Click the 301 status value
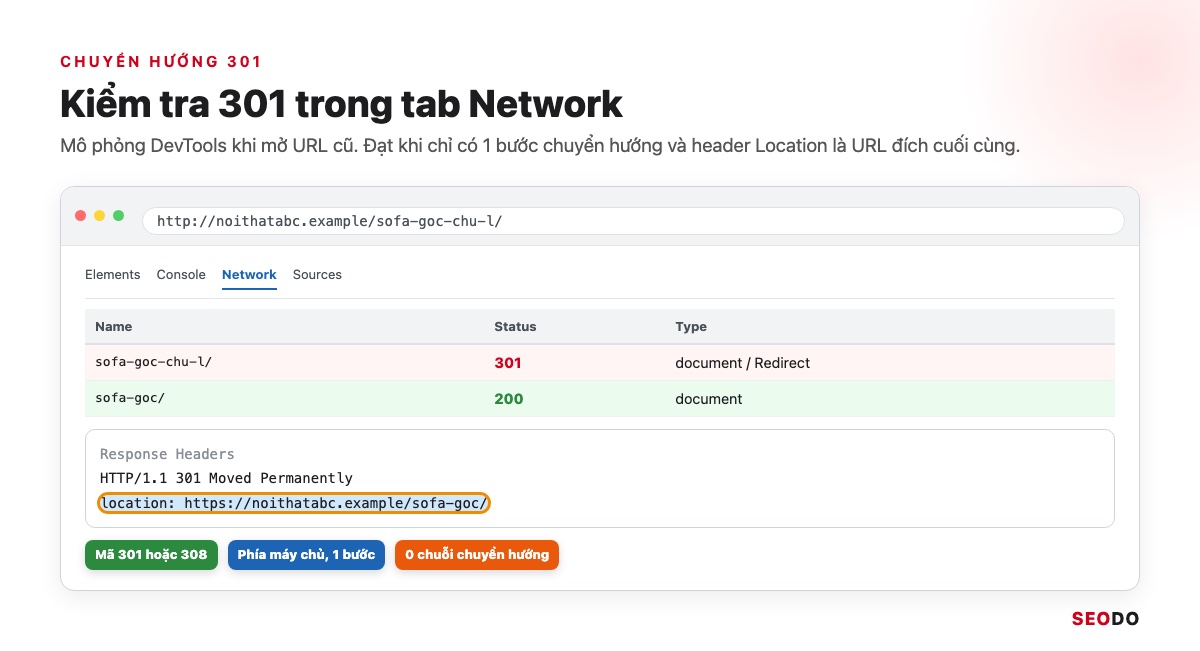The image size is (1200, 651). (x=508, y=363)
